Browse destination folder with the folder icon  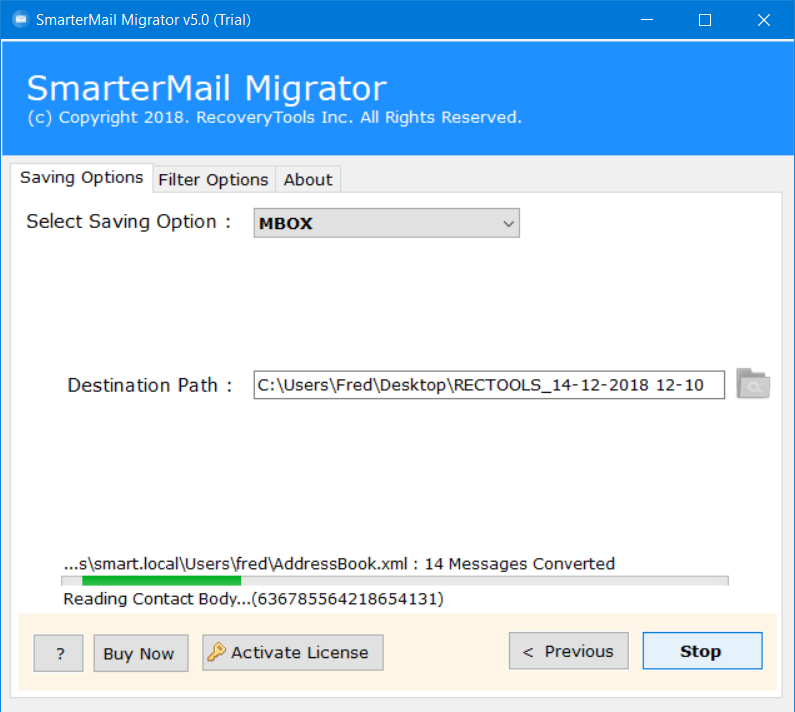pyautogui.click(x=753, y=384)
